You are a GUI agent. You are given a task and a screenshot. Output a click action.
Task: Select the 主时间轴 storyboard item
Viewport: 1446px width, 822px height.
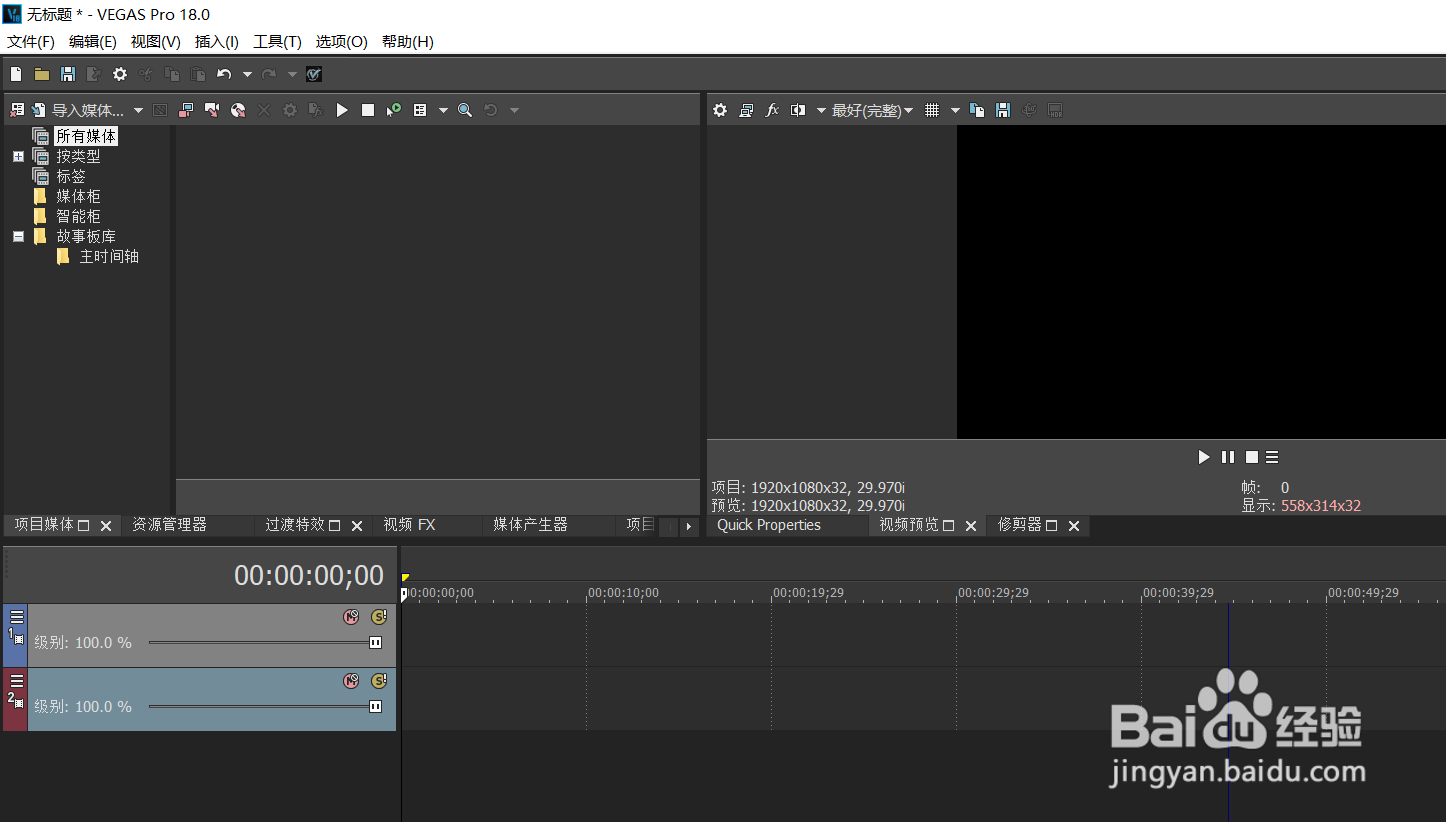[x=109, y=256]
